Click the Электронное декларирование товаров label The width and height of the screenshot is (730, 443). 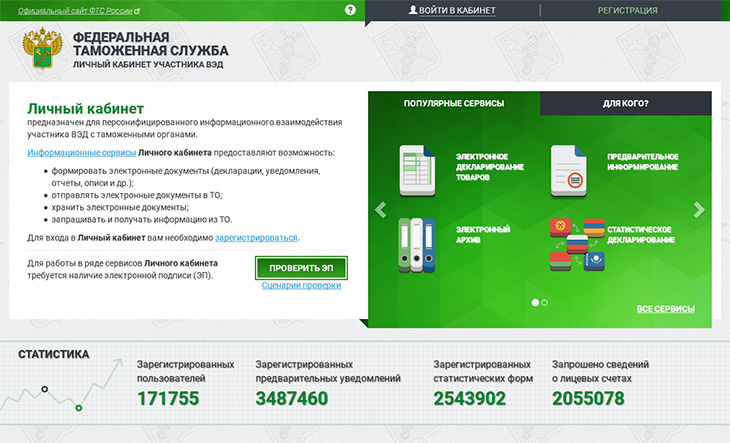coord(490,167)
